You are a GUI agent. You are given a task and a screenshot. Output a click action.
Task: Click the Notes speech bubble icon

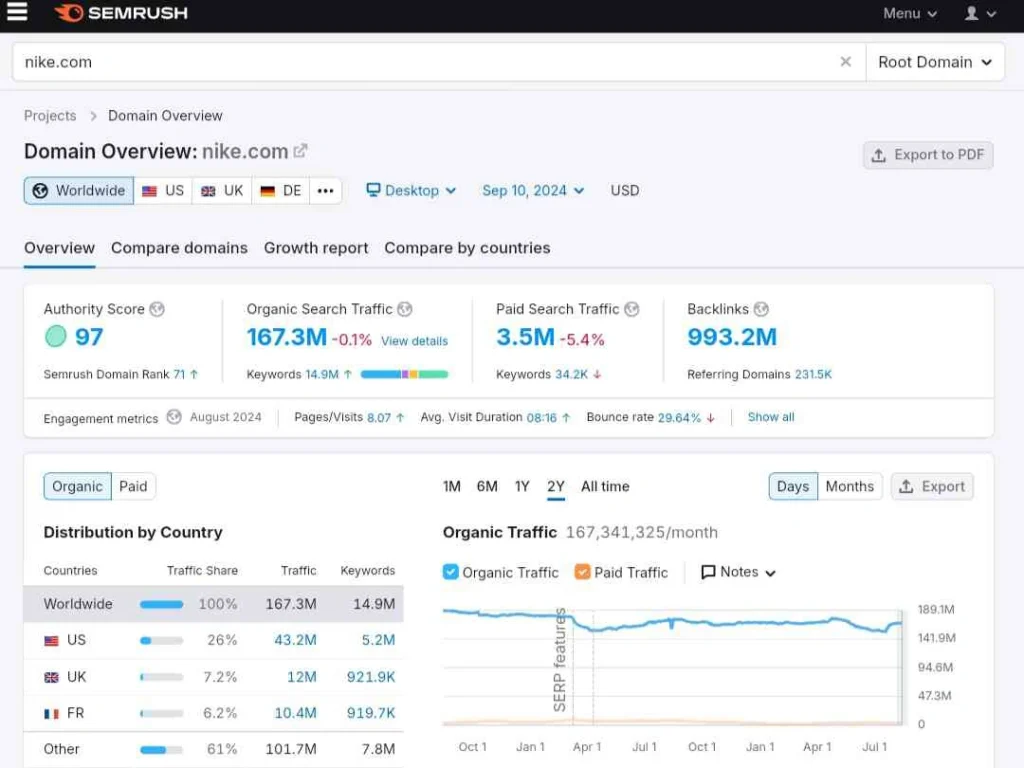[708, 572]
